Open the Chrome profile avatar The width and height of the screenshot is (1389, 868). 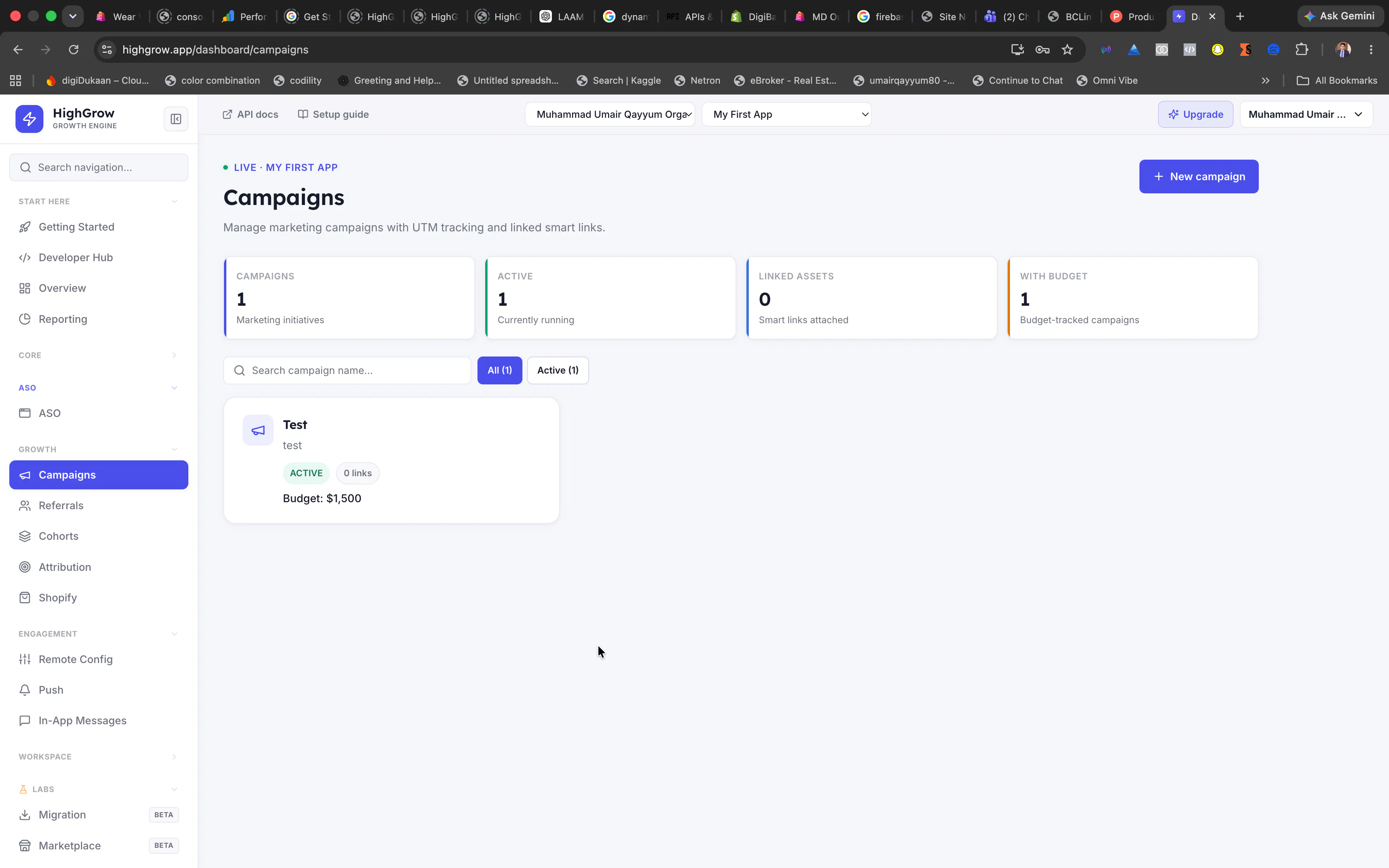(x=1343, y=49)
